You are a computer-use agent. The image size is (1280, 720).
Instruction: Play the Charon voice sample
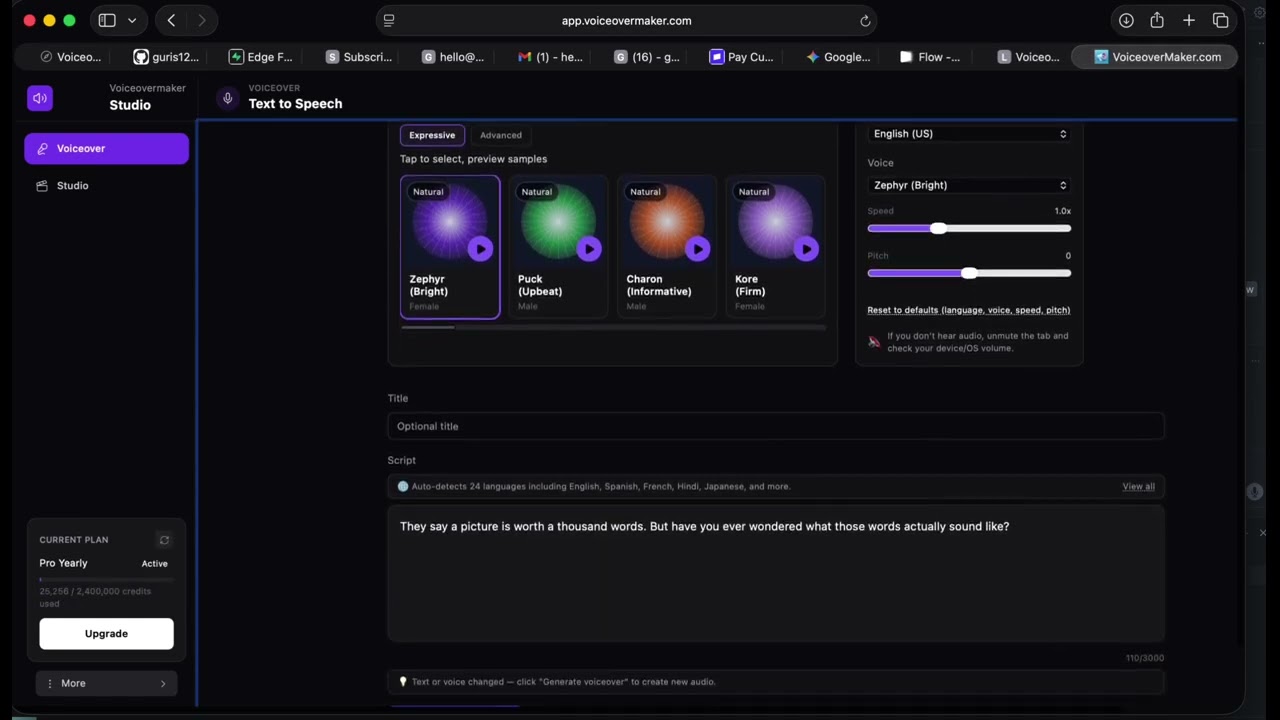[x=698, y=249]
